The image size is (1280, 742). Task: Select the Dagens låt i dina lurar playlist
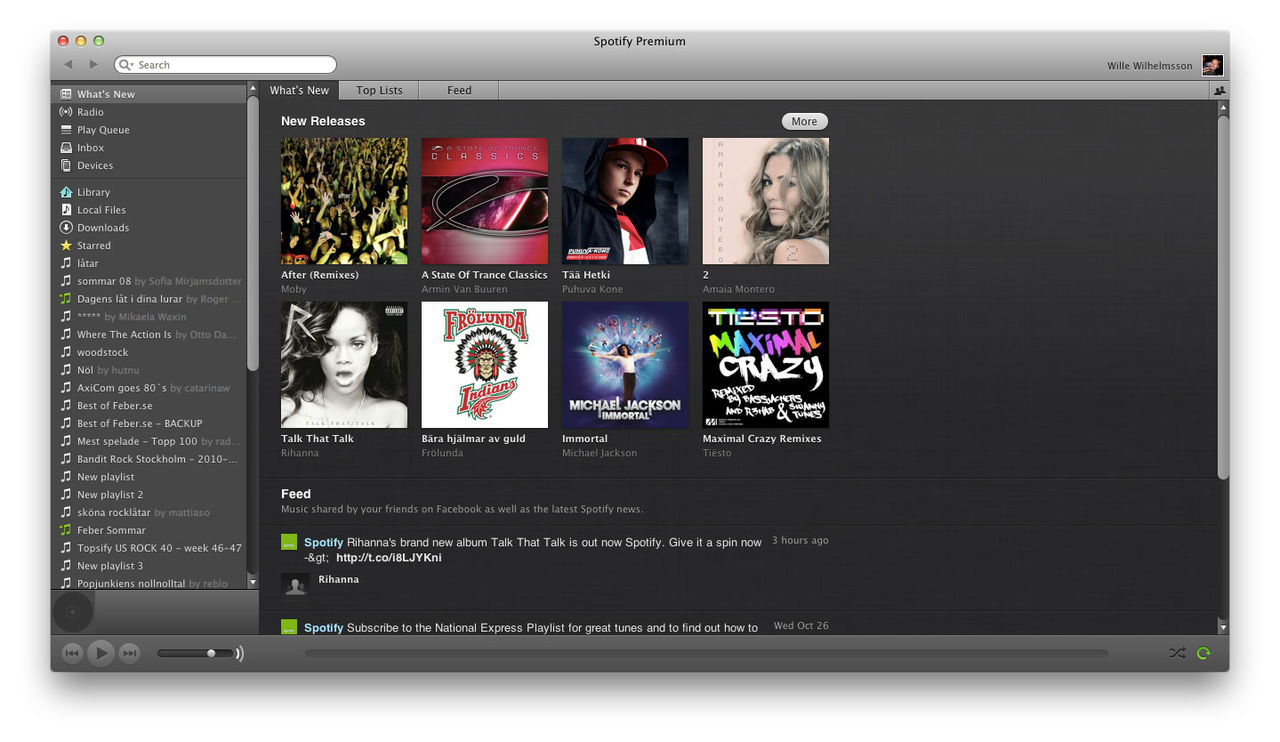click(148, 299)
